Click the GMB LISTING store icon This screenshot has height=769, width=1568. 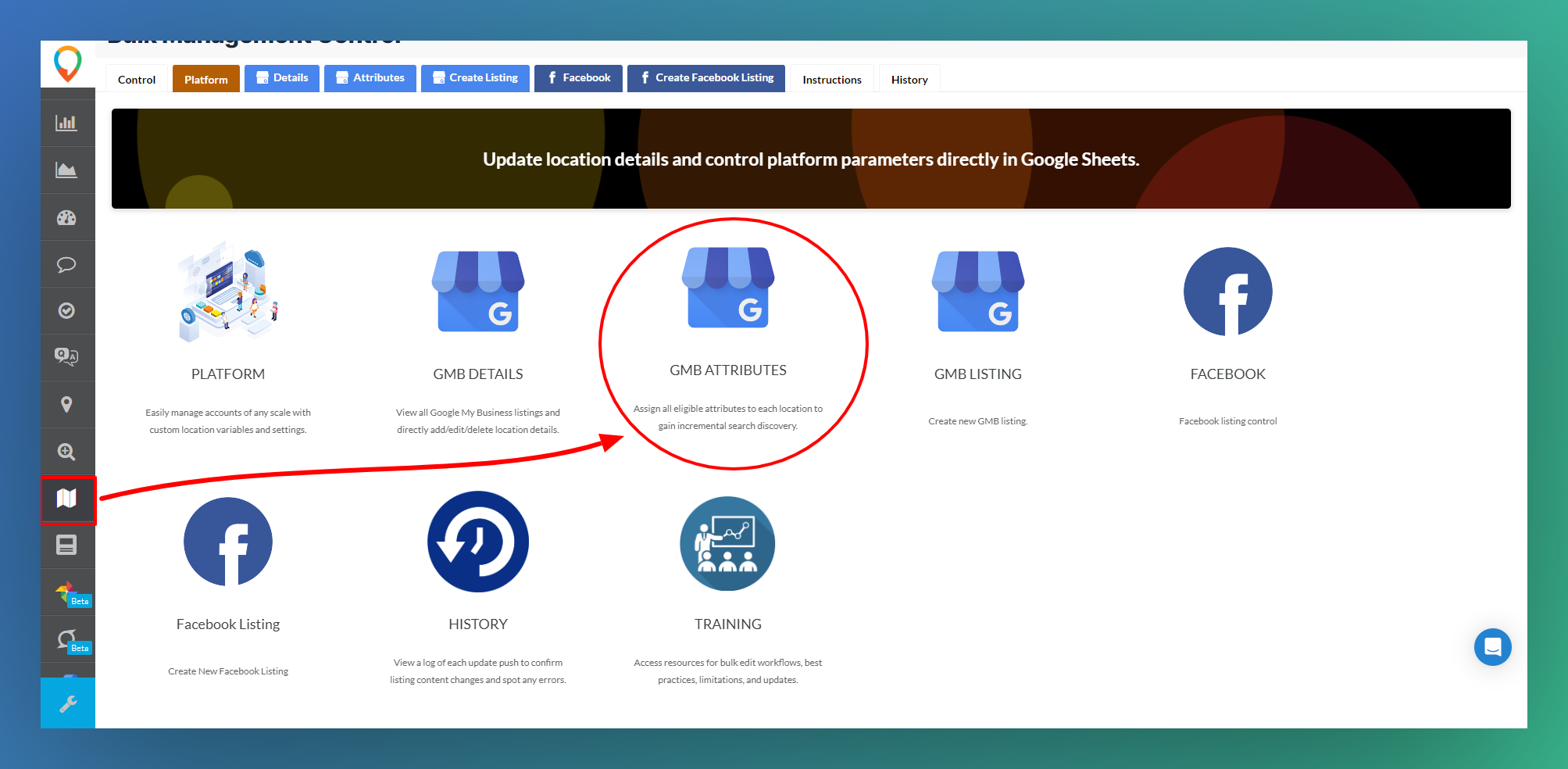978,291
